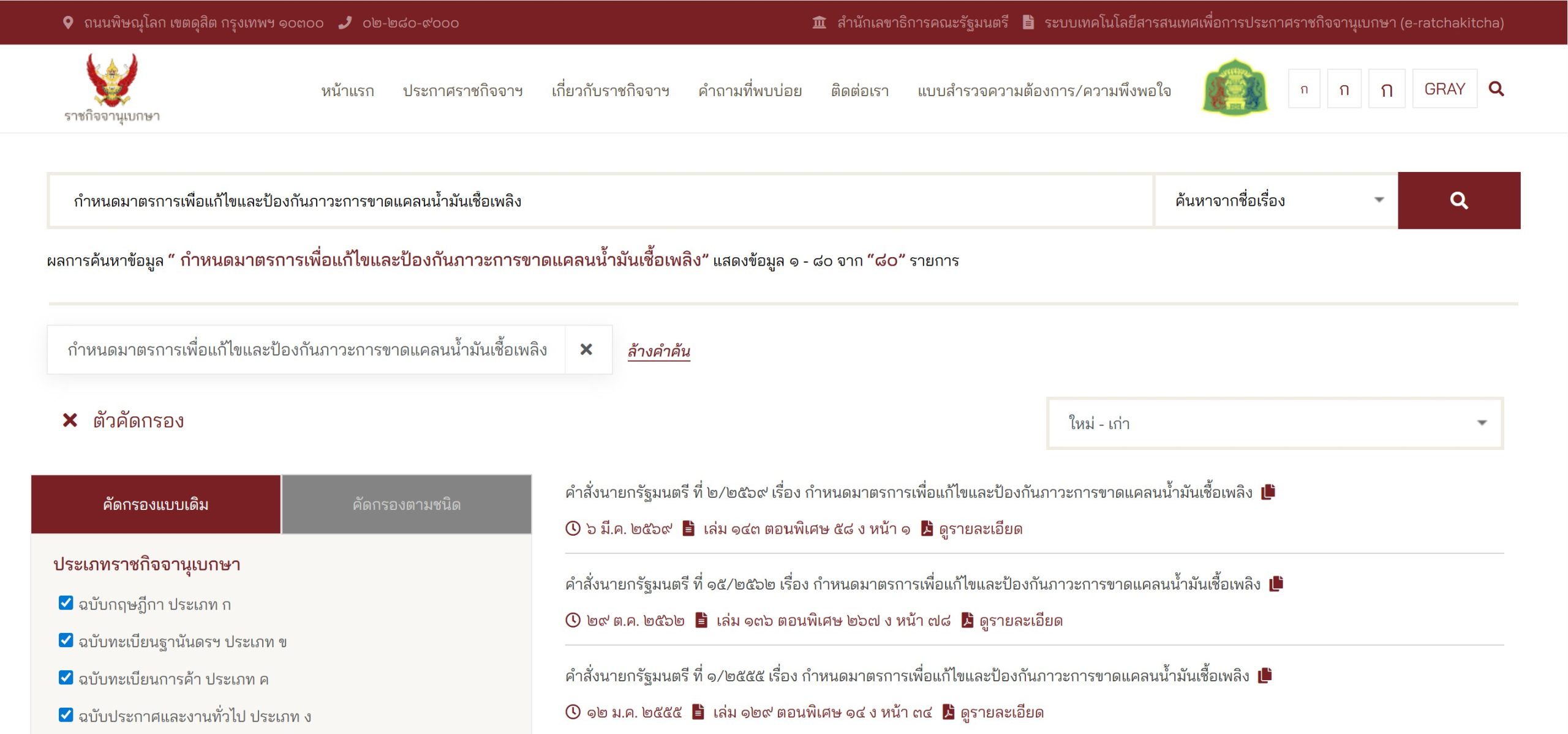The image size is (1568, 734).
Task: Remove the search keyword chip via its X
Action: 587,350
